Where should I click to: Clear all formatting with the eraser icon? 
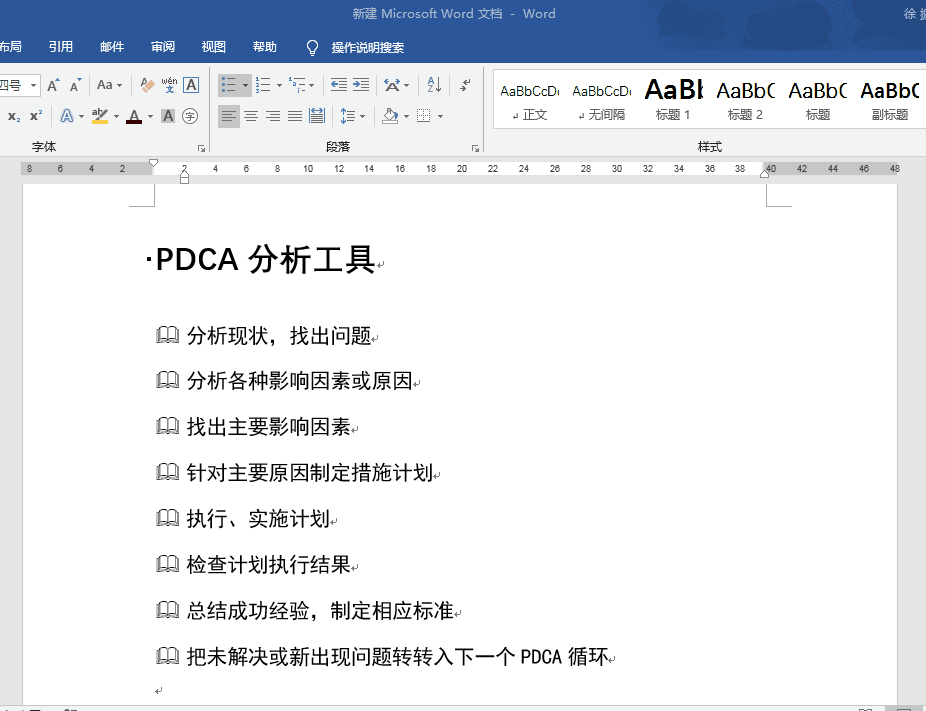coord(147,85)
